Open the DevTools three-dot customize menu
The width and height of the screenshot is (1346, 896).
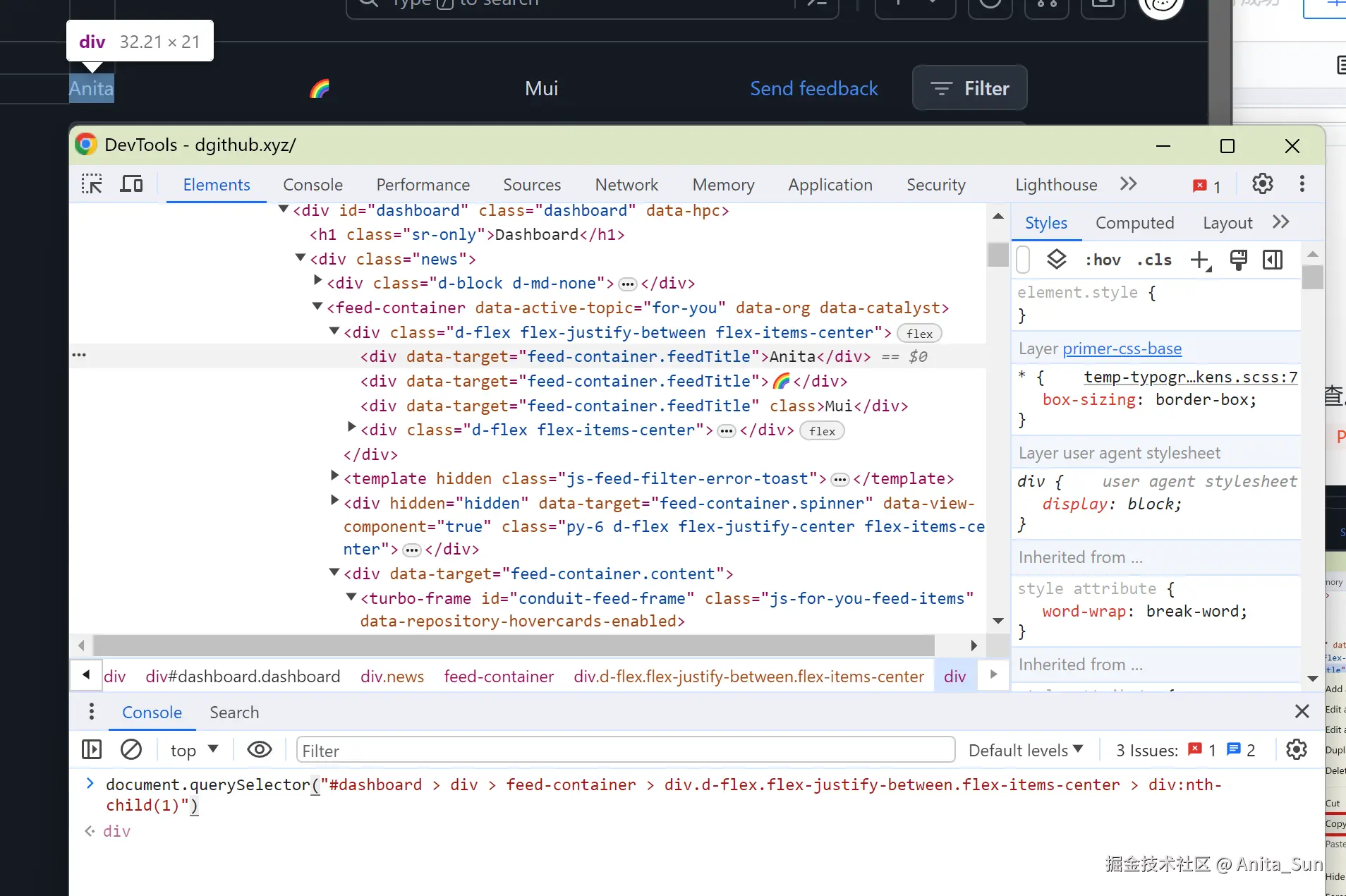point(1302,184)
